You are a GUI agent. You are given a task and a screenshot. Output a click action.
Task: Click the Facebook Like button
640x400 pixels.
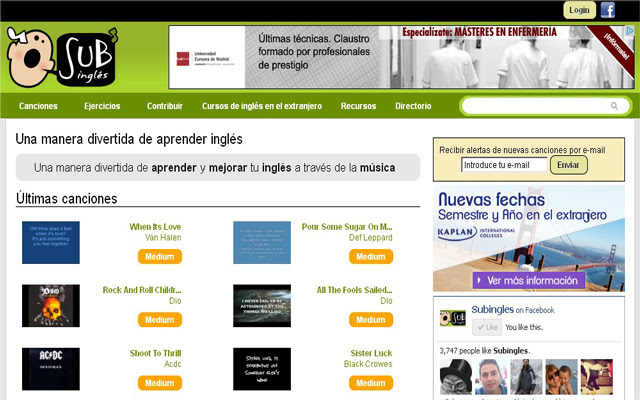click(x=487, y=327)
